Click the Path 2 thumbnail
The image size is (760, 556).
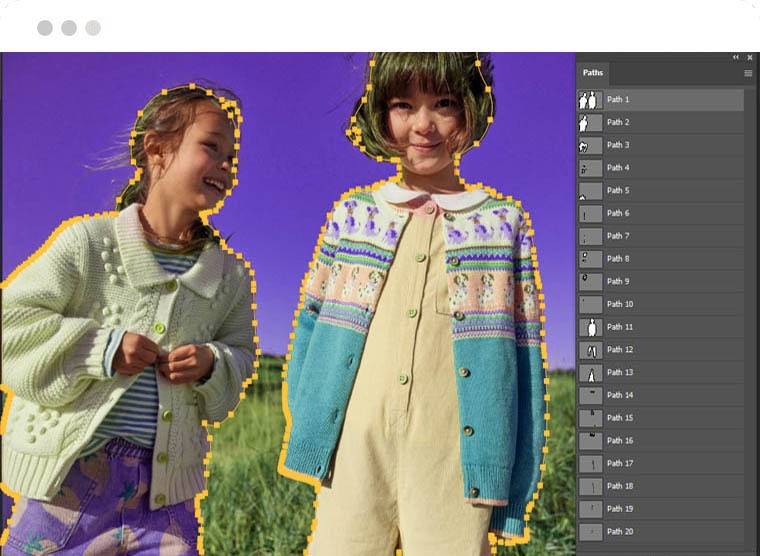590,122
